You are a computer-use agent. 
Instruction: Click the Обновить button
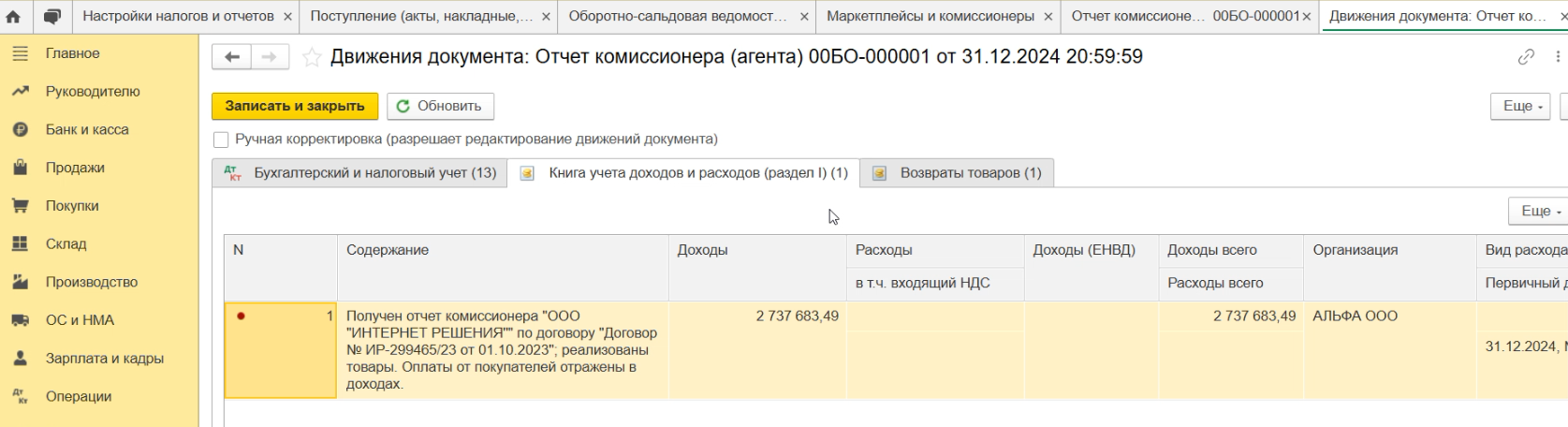(x=440, y=106)
